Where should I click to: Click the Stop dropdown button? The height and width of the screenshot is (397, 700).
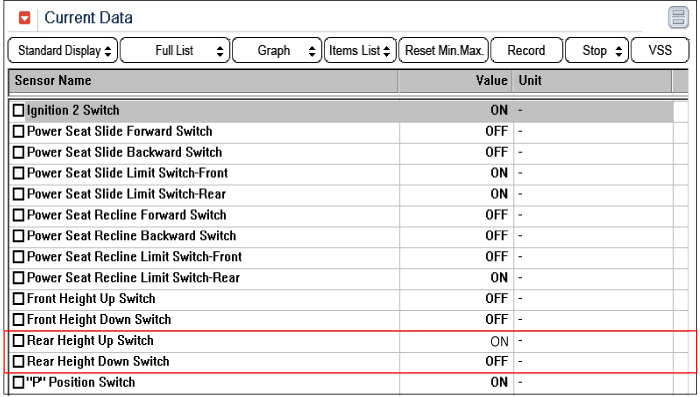[597, 50]
